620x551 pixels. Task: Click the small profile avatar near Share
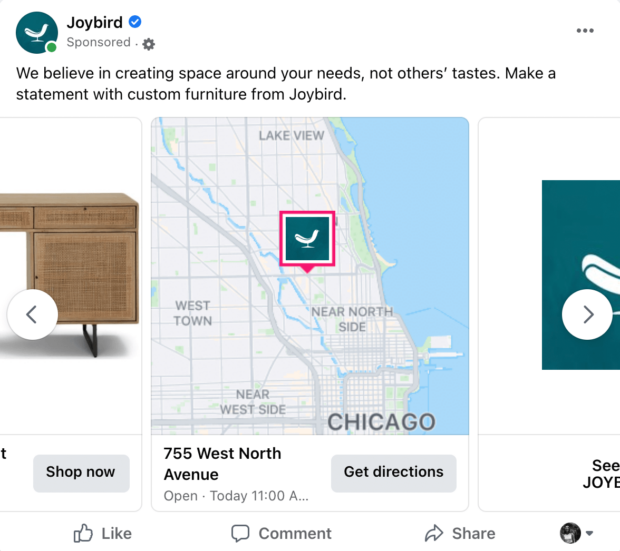(x=570, y=533)
